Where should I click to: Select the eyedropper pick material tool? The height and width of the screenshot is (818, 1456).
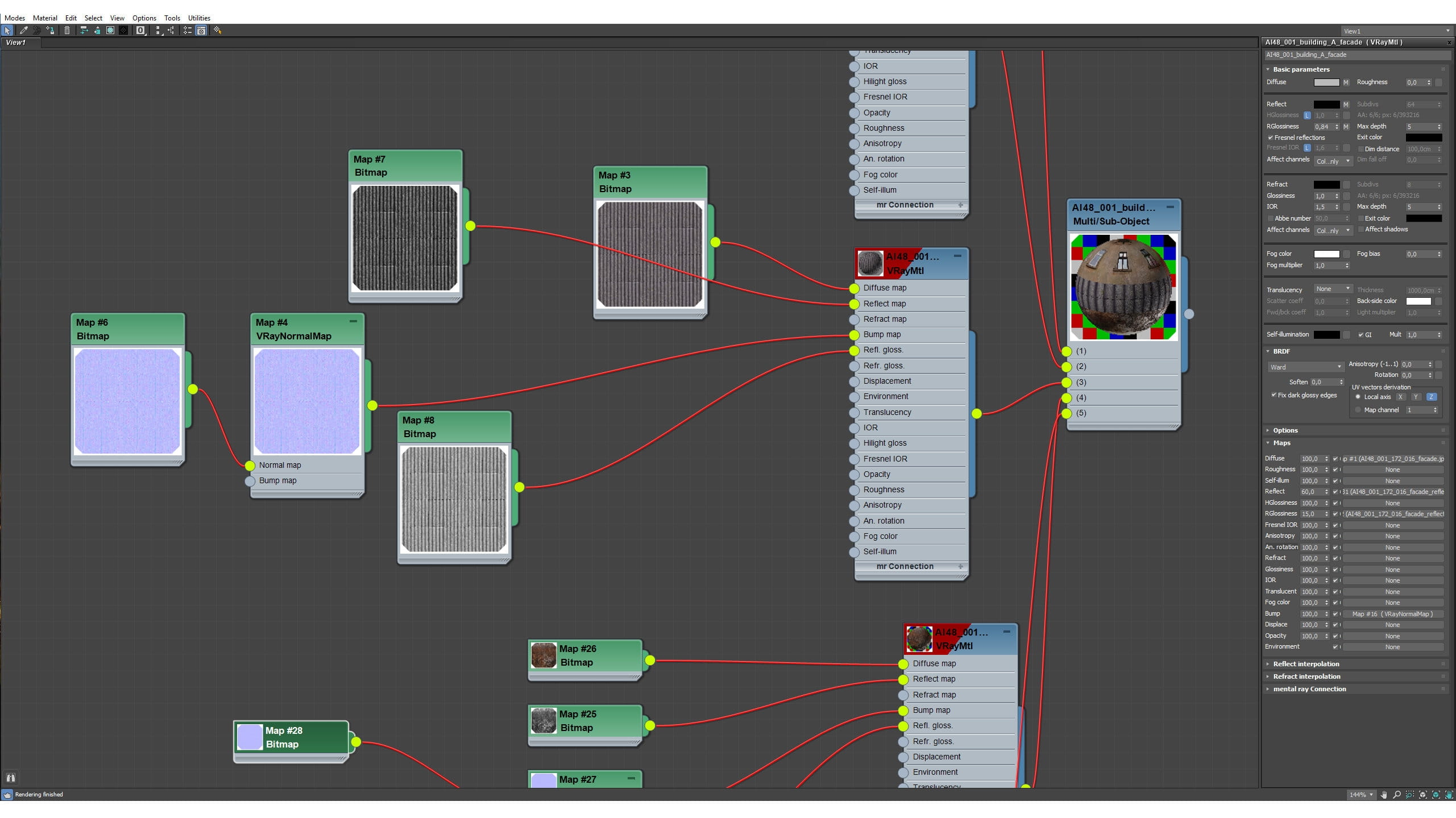[23, 31]
